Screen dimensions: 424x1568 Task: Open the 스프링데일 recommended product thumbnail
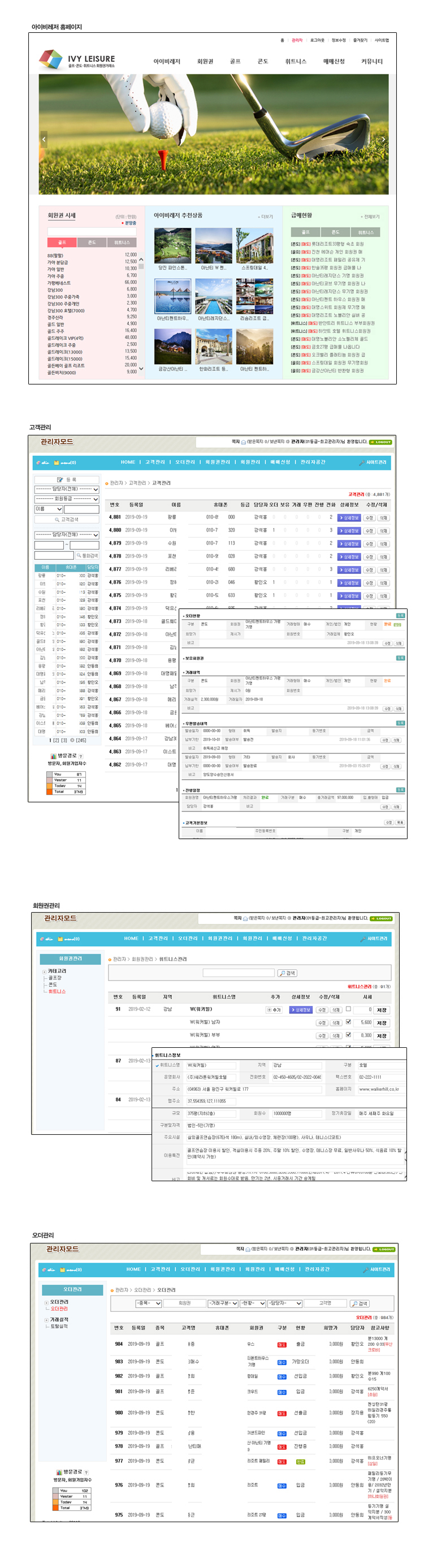[254, 245]
